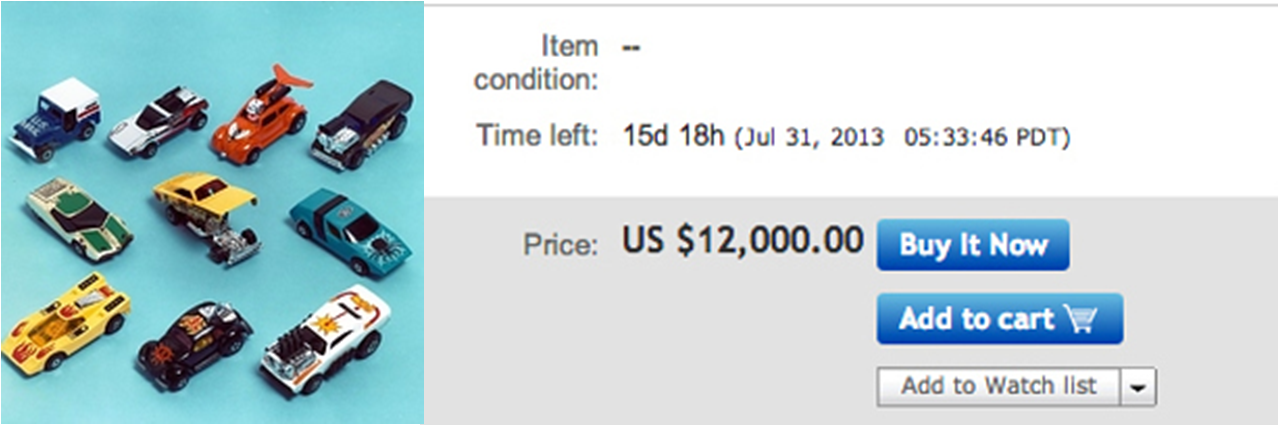Image resolution: width=1279 pixels, height=426 pixels.
Task: Expand the Watch list dropdown arrow
Action: coord(1138,386)
